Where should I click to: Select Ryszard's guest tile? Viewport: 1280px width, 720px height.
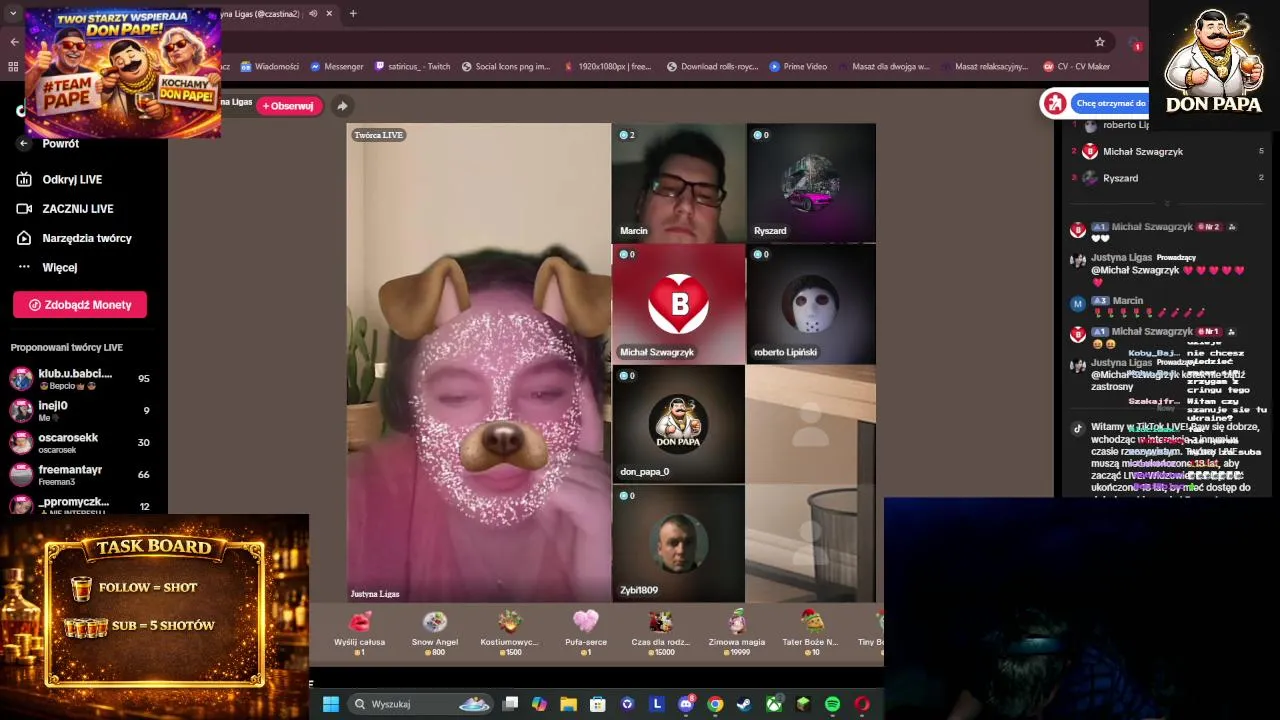(810, 183)
